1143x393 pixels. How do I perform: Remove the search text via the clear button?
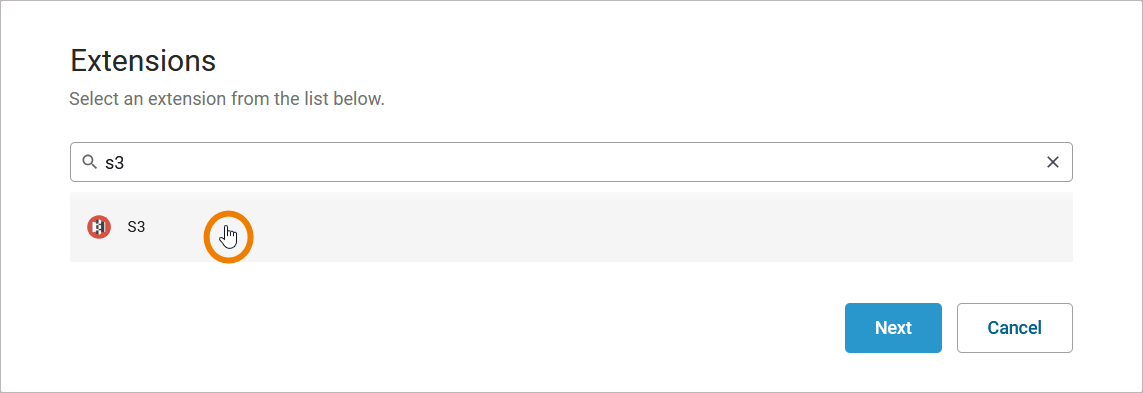point(1053,162)
